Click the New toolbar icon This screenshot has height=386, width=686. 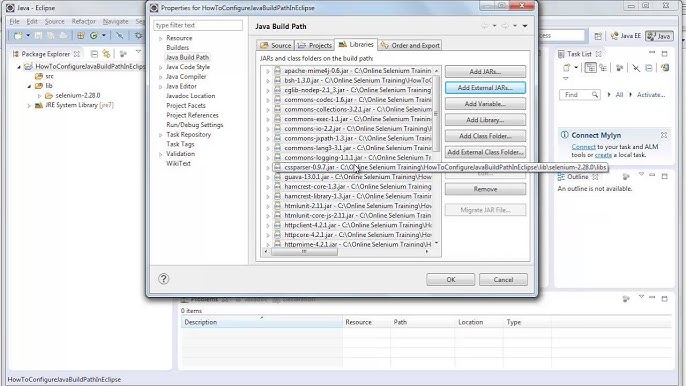(18, 35)
